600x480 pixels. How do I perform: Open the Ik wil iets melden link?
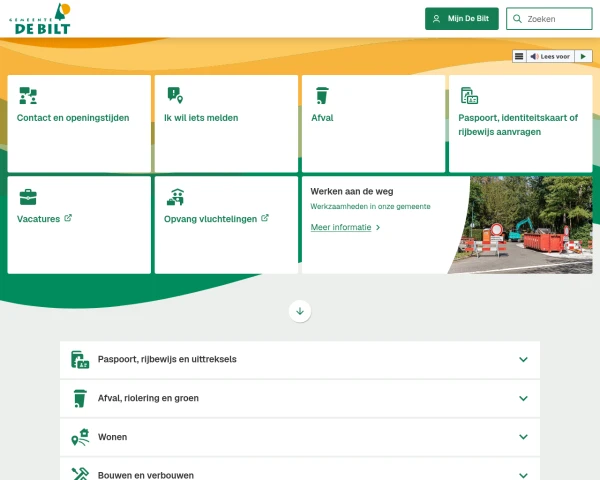[201, 118]
